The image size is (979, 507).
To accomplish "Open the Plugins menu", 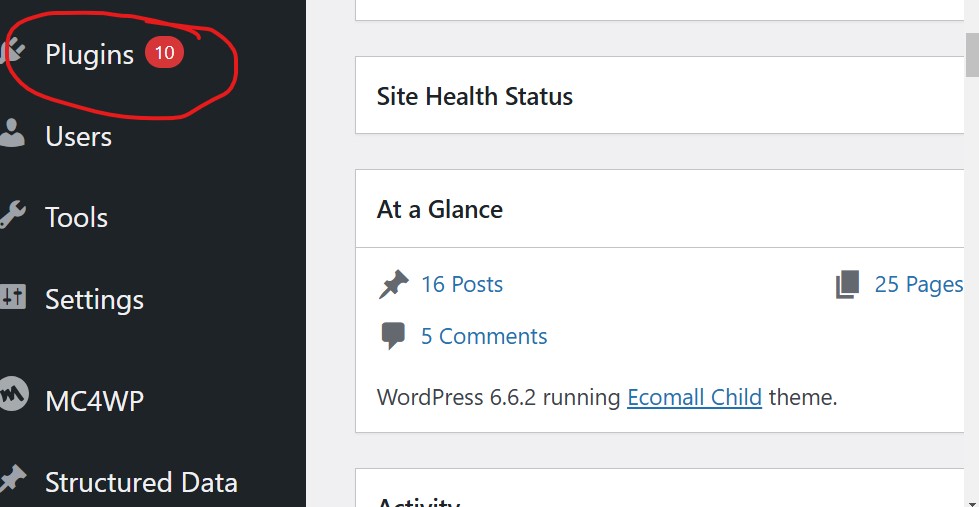I will point(89,55).
